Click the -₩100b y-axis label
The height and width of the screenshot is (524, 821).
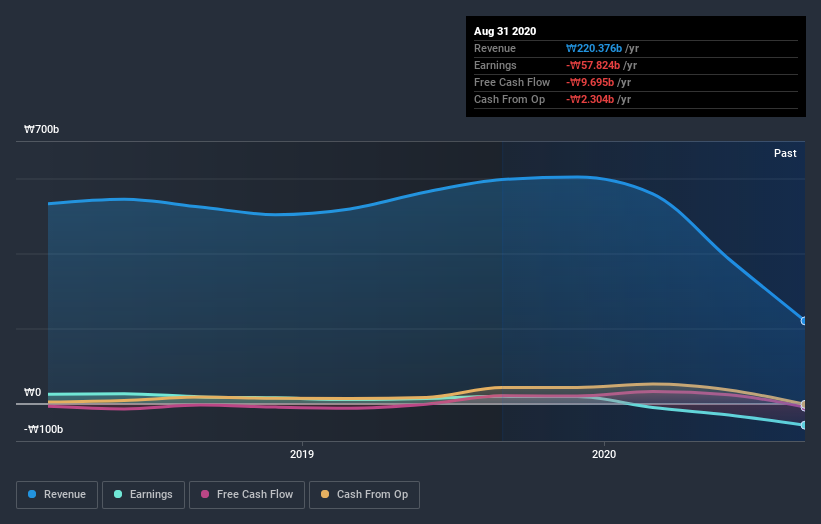tap(43, 429)
